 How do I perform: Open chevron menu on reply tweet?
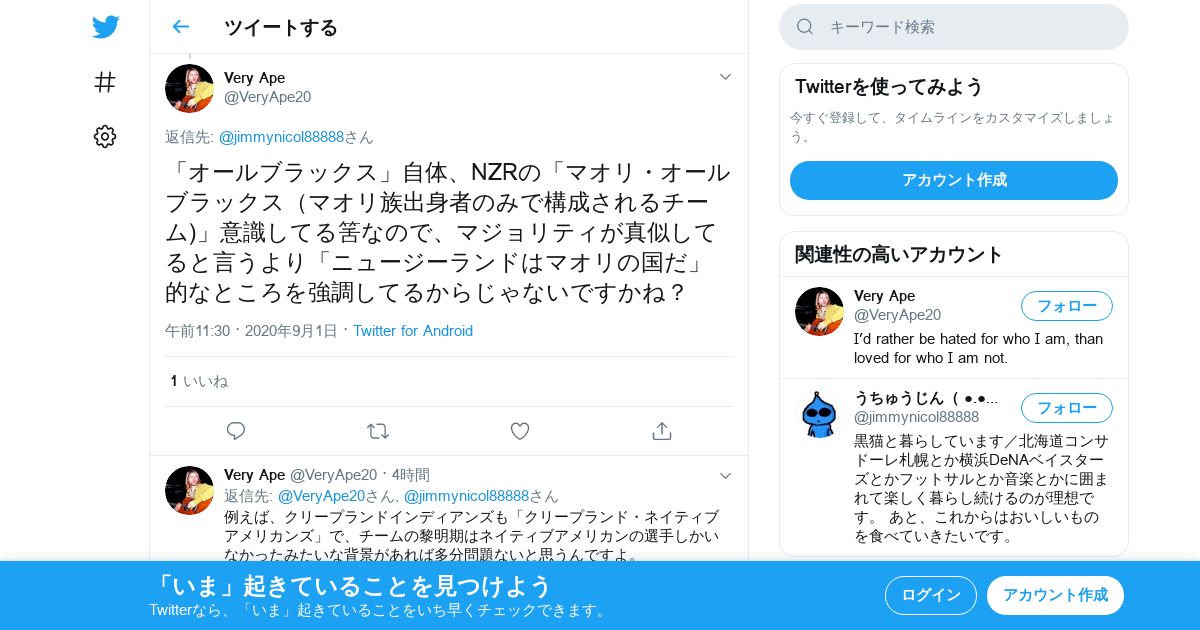click(x=725, y=475)
